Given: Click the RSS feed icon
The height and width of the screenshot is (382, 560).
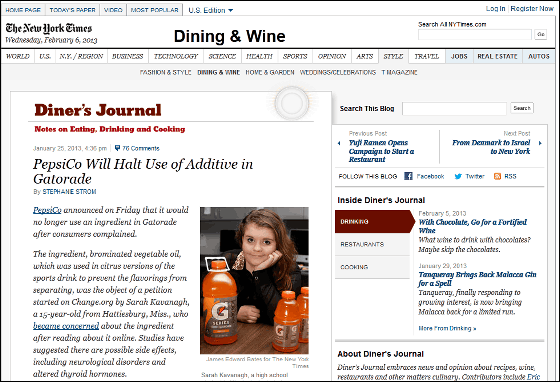Looking at the screenshot, I should (497, 176).
